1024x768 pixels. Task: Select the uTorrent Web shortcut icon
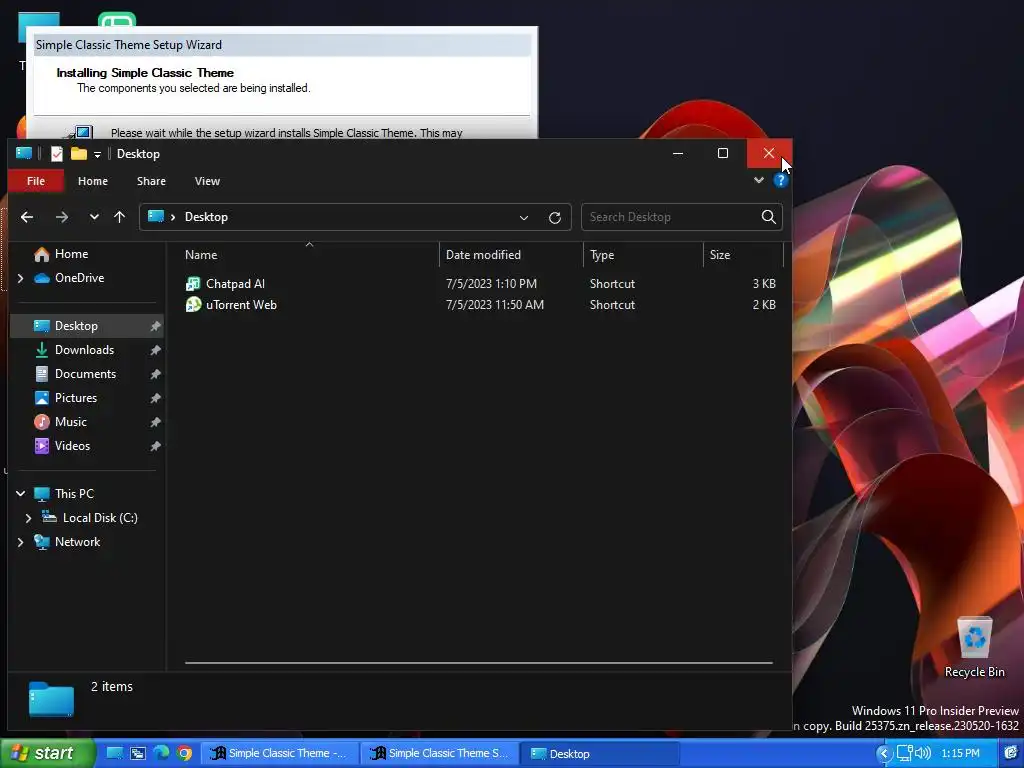[x=193, y=304]
